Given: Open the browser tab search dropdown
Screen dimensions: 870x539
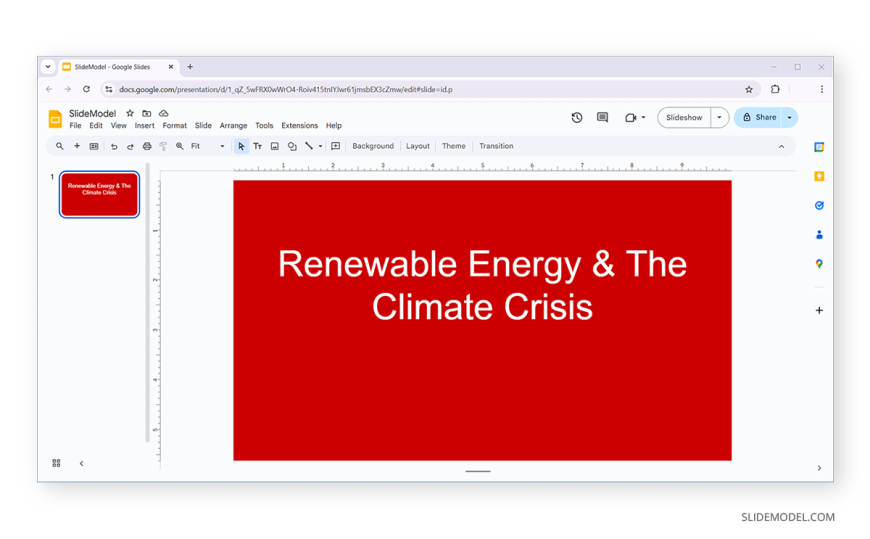Looking at the screenshot, I should [48, 67].
